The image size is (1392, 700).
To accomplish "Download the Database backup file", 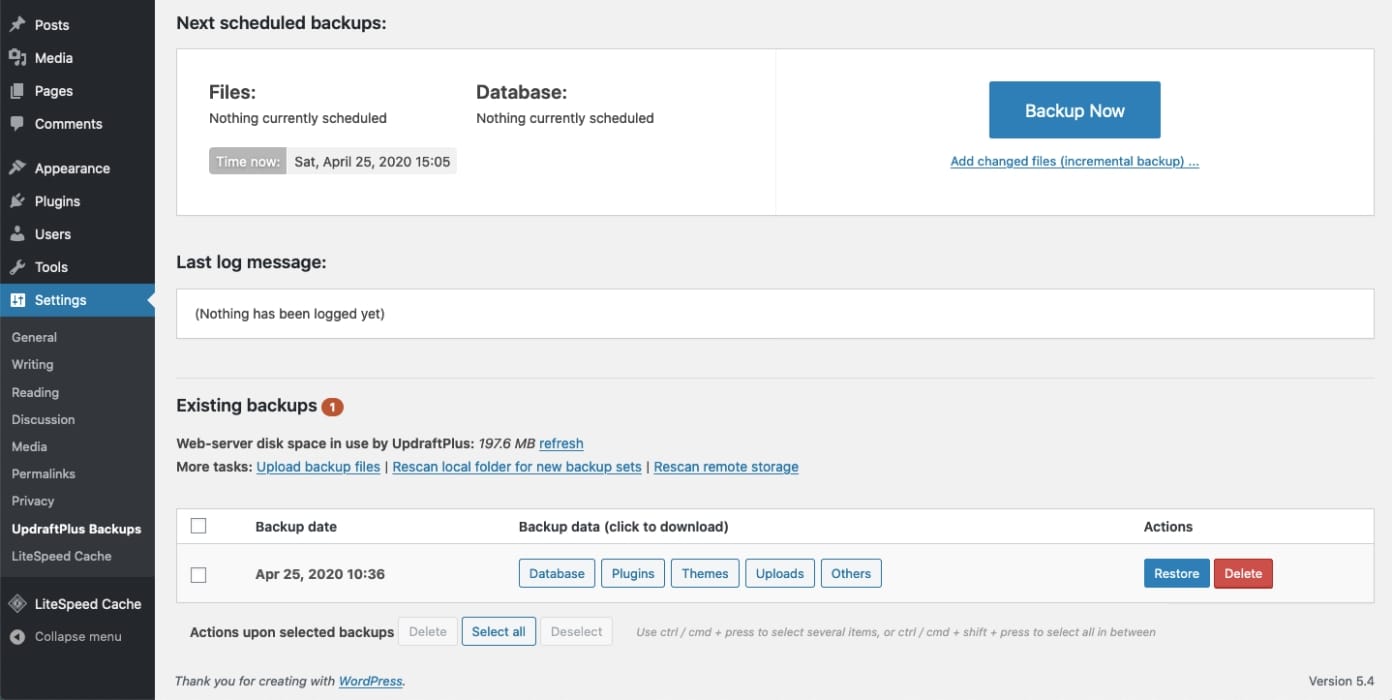I will click(557, 573).
